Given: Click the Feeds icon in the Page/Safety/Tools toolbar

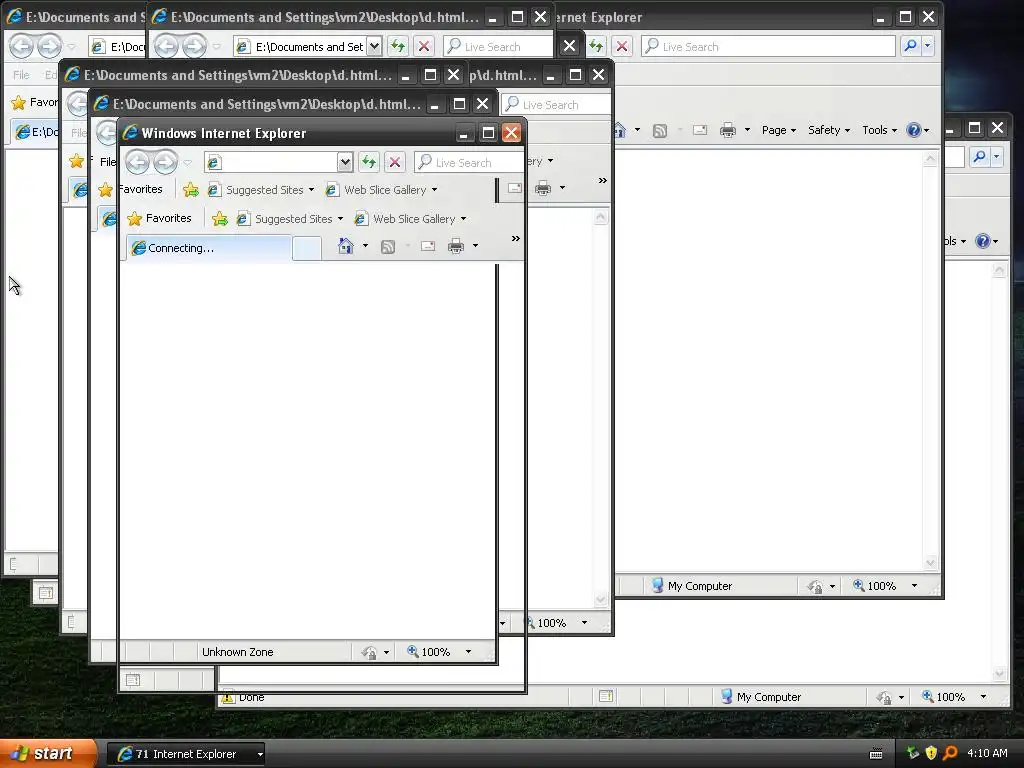Looking at the screenshot, I should pos(660,131).
